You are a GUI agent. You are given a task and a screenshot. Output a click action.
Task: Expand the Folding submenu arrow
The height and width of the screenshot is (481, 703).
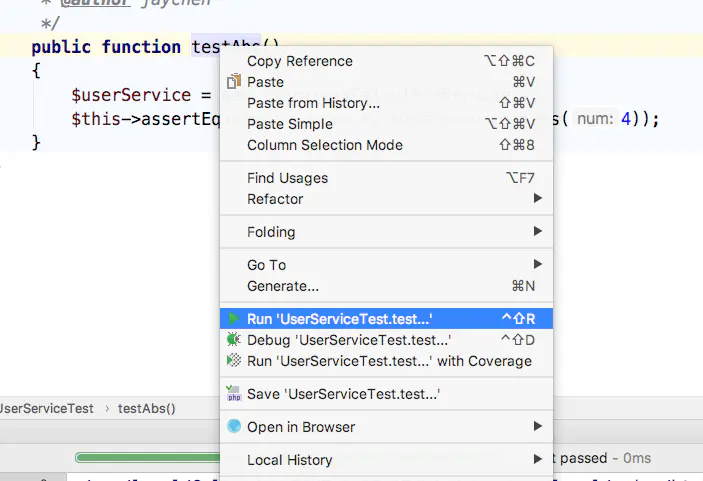pyautogui.click(x=538, y=231)
